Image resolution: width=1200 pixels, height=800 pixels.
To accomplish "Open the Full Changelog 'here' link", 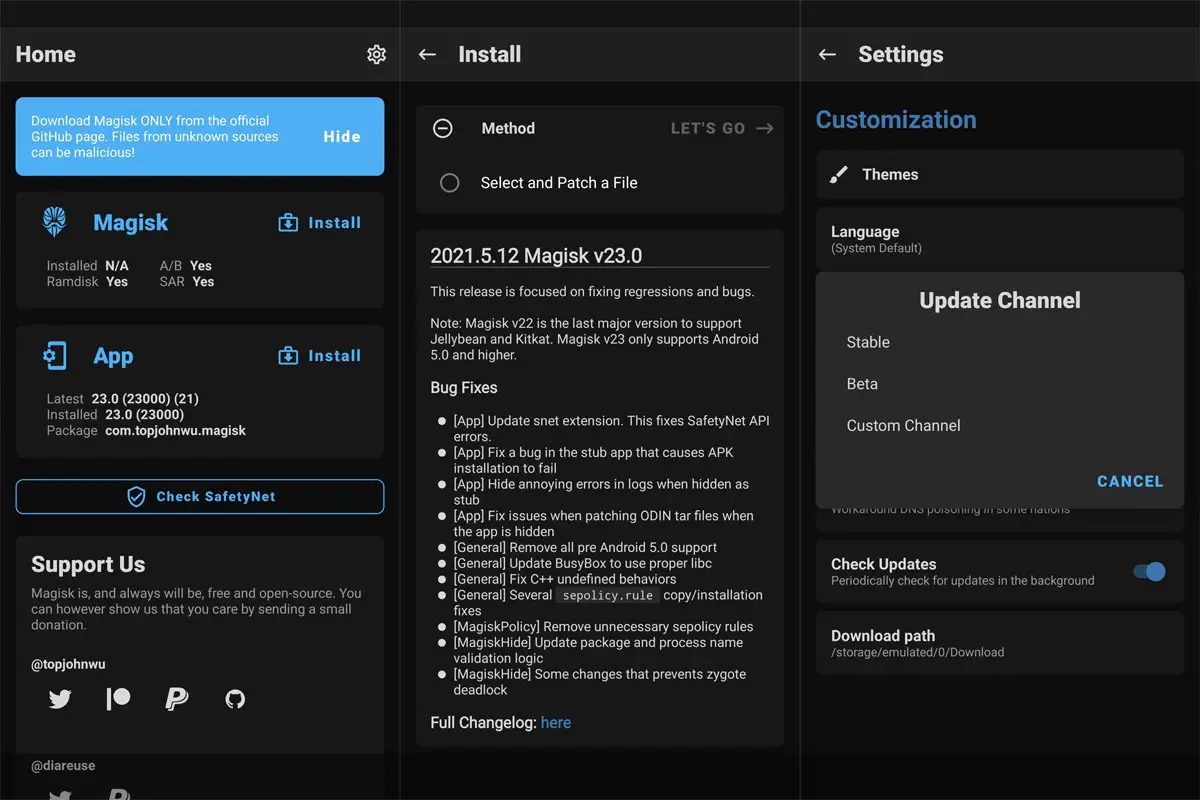I will pos(556,722).
